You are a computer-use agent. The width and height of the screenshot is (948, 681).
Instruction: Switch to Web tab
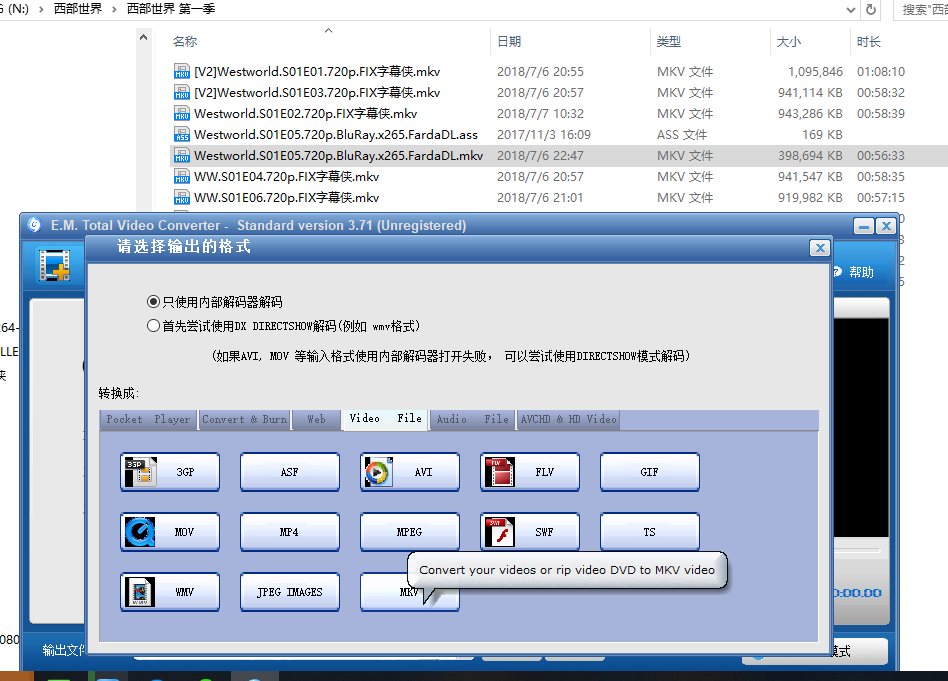pos(316,419)
